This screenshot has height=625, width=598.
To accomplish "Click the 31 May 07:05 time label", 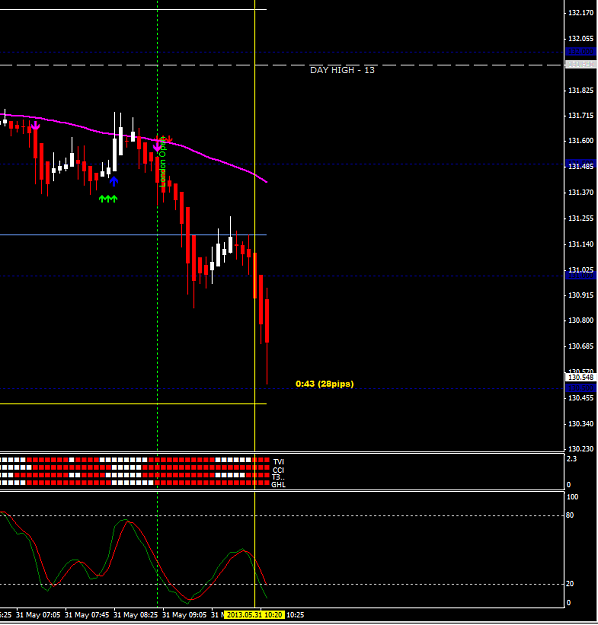I will 38,615.
